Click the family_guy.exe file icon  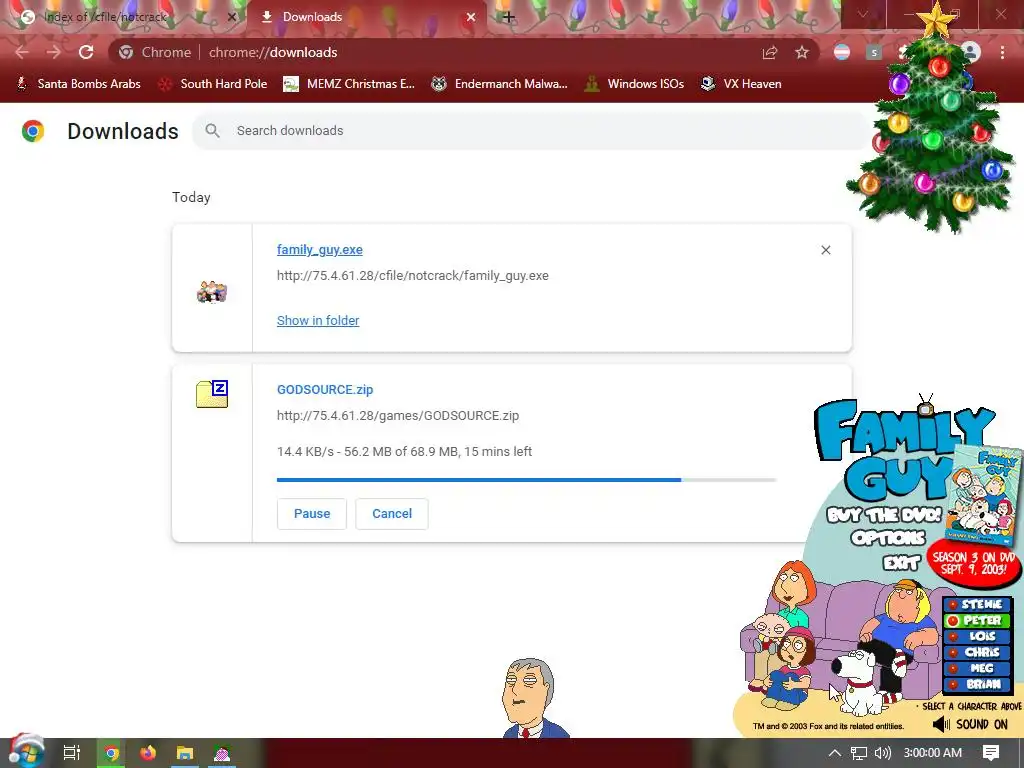212,291
